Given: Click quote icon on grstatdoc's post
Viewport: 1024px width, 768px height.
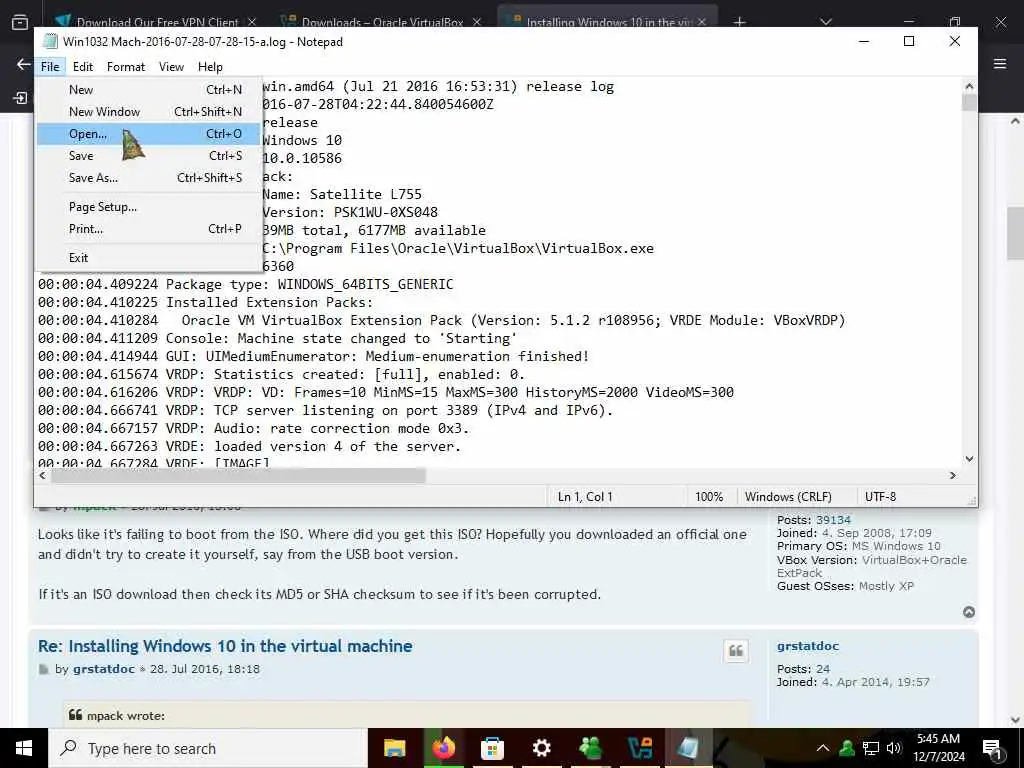Looking at the screenshot, I should (735, 650).
